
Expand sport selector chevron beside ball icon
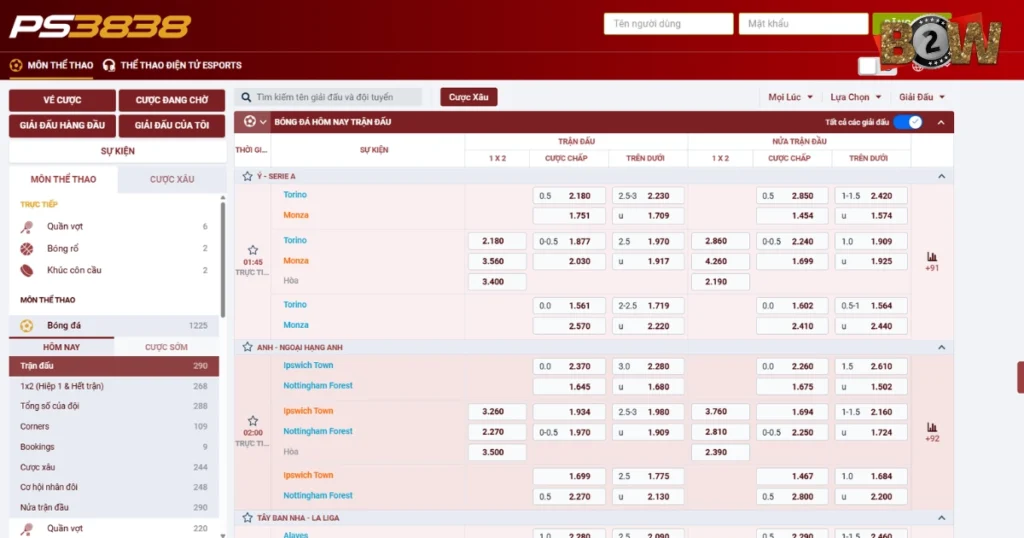click(x=263, y=122)
